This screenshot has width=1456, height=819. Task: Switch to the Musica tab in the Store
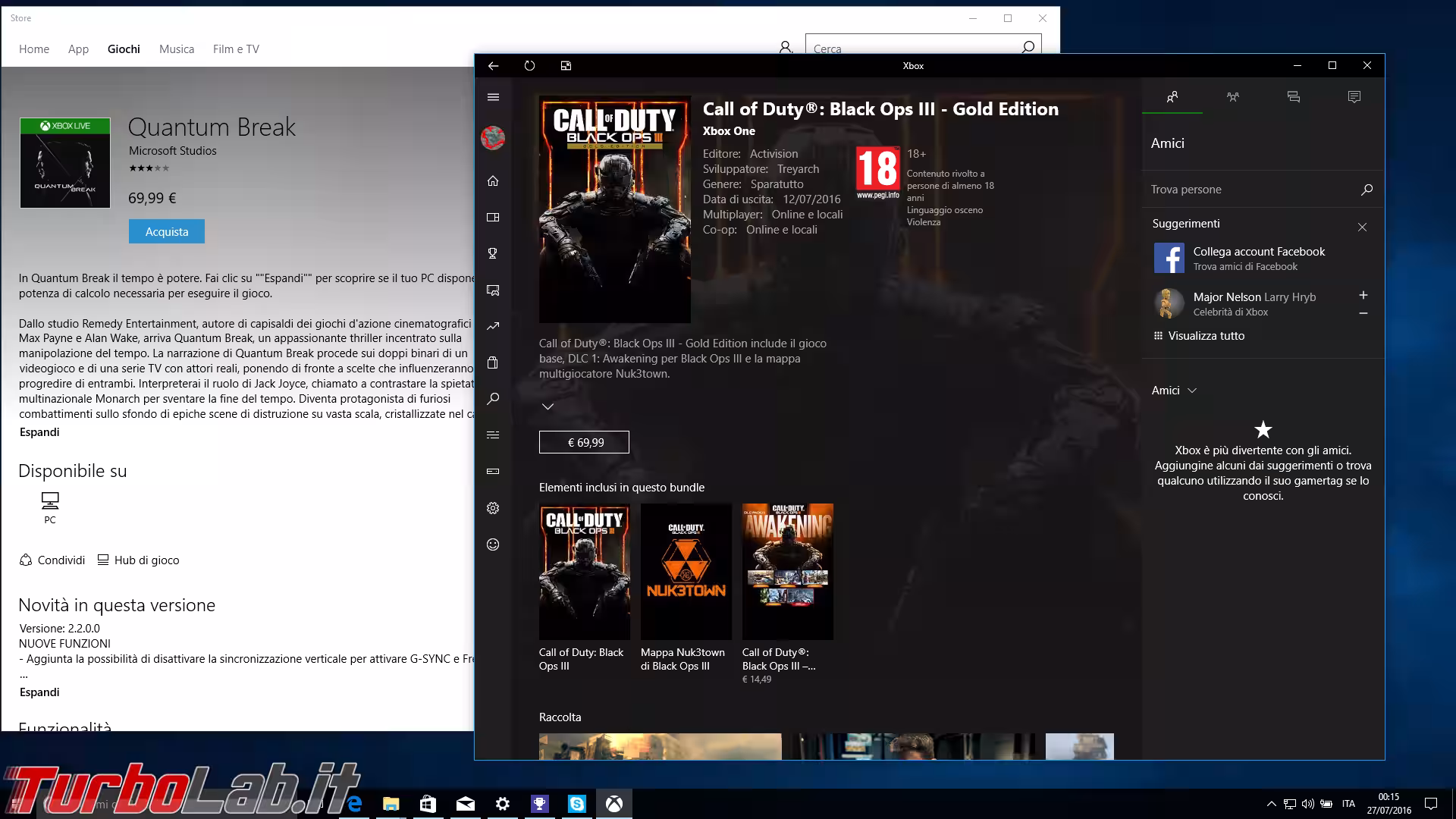click(176, 49)
